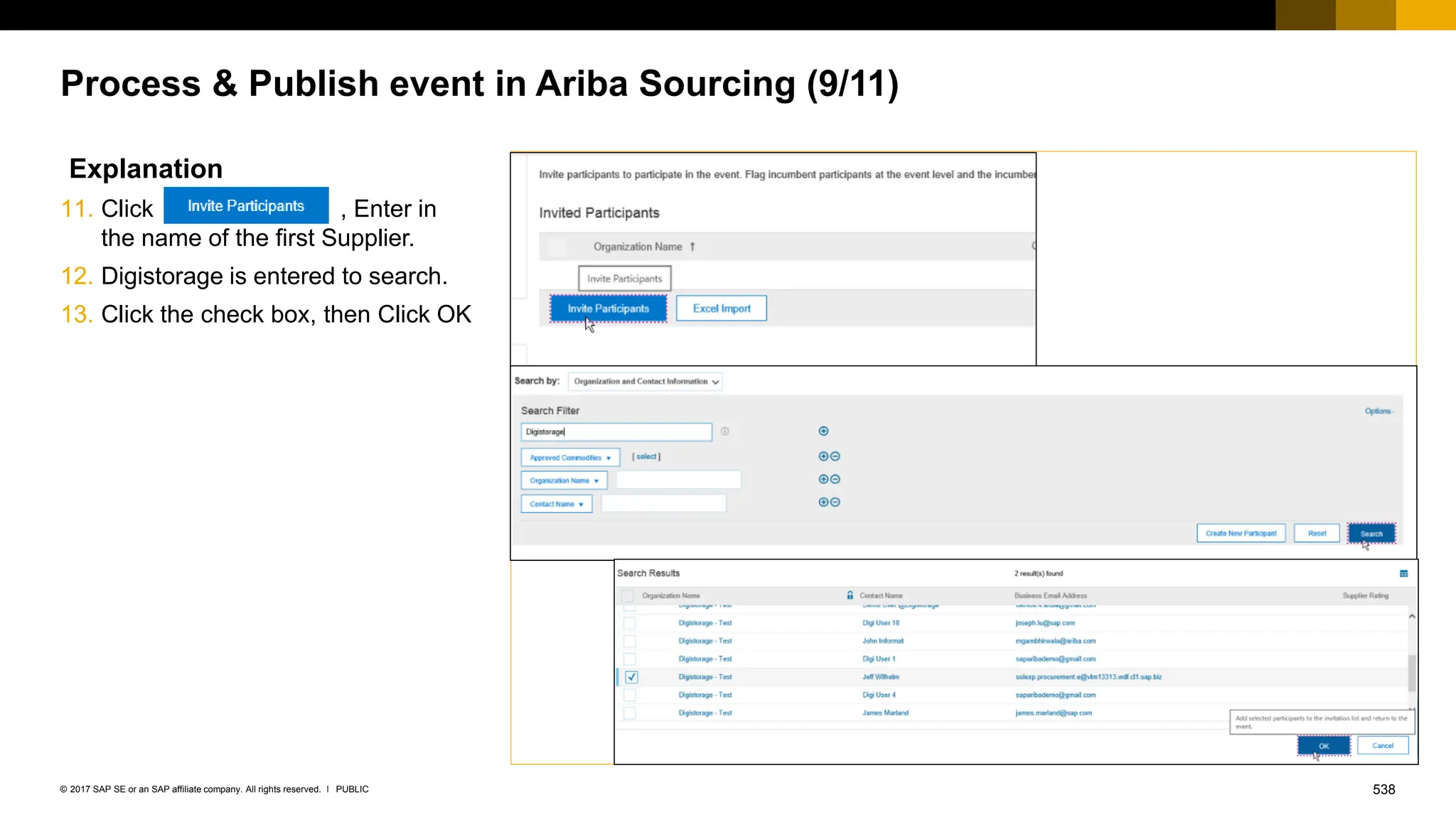The height and width of the screenshot is (819, 1456).
Task: Sort by Organization Name arrow in Invited Participants
Action: tap(692, 247)
